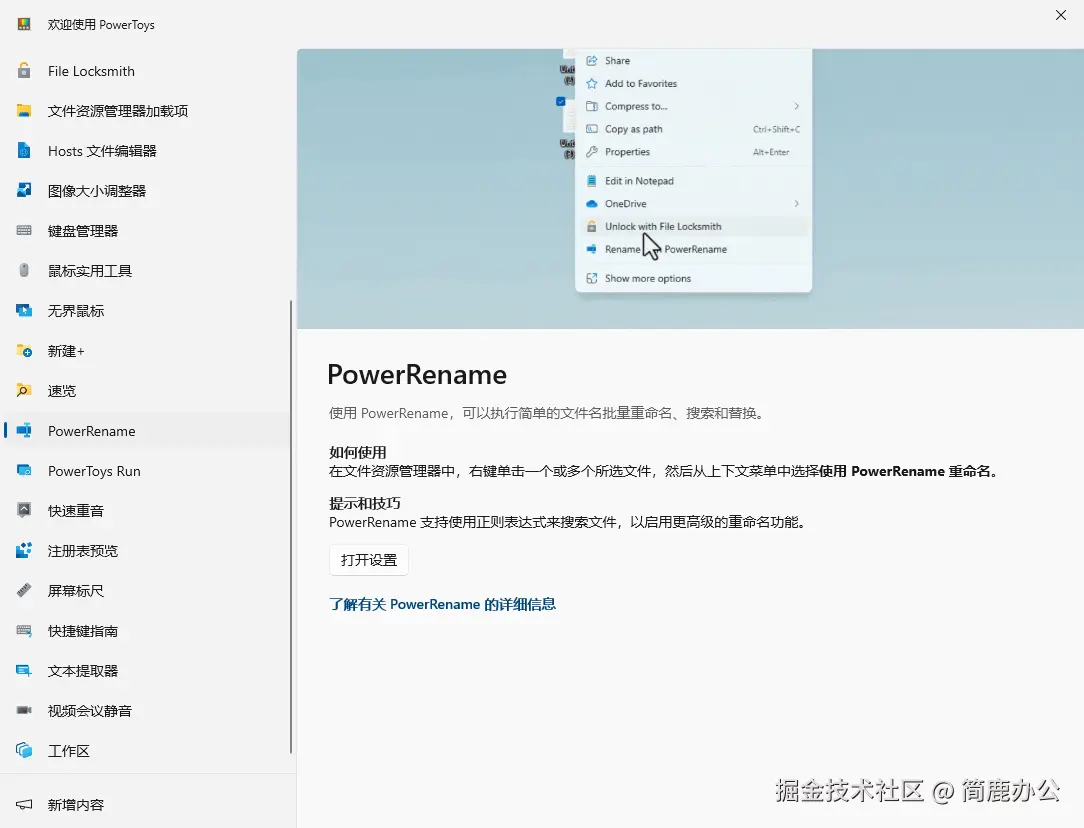Open the 文本提取器 page

pos(148,671)
